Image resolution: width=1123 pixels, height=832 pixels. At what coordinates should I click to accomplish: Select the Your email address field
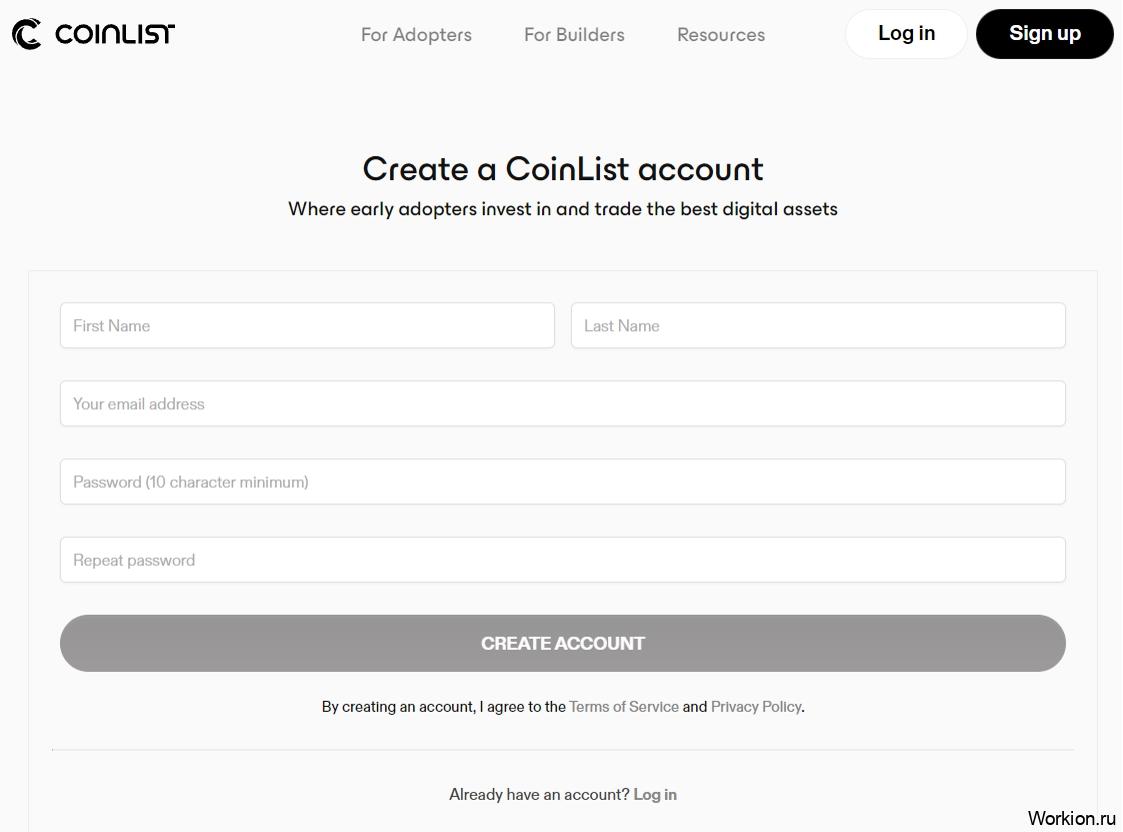point(563,404)
